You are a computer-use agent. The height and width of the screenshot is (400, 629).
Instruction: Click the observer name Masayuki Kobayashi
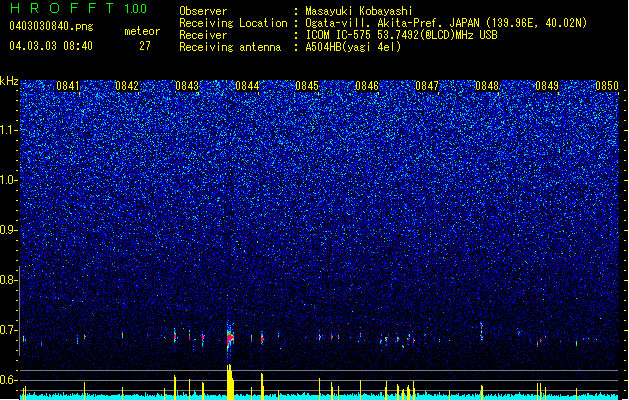click(359, 11)
